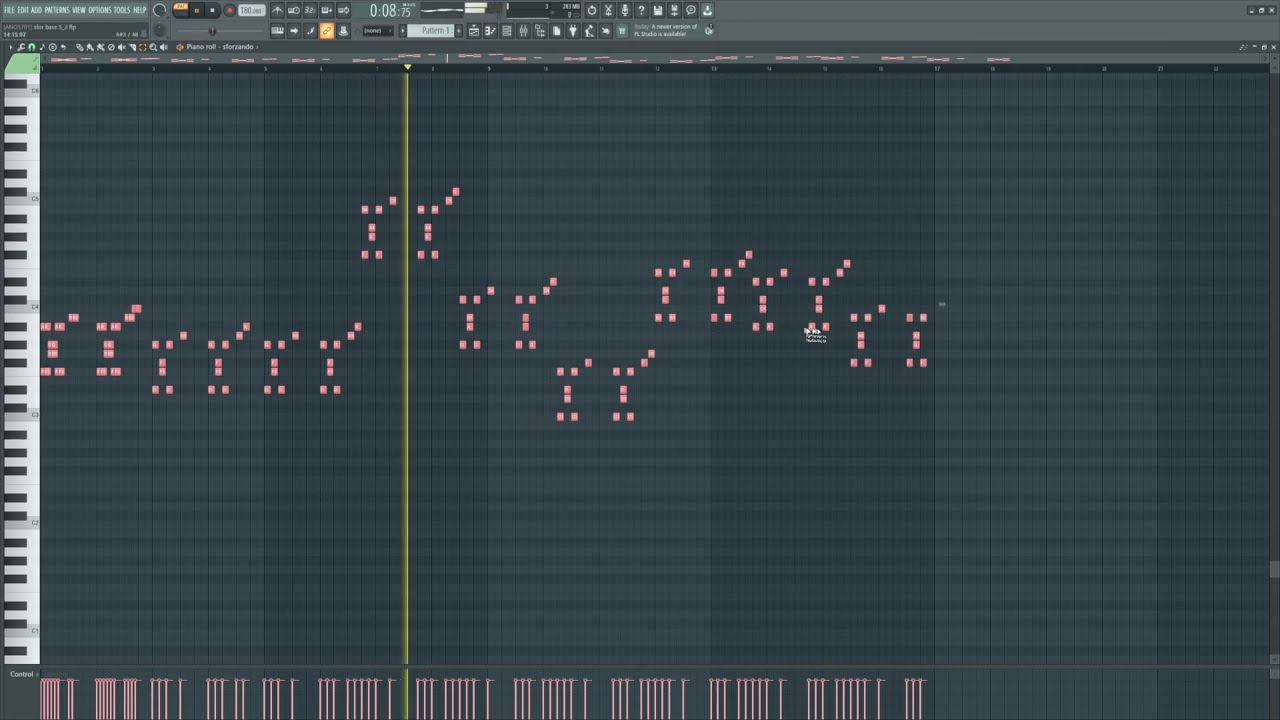This screenshot has width=1280, height=720.
Task: Click the yellow playhead marker on timeline
Action: (407, 67)
